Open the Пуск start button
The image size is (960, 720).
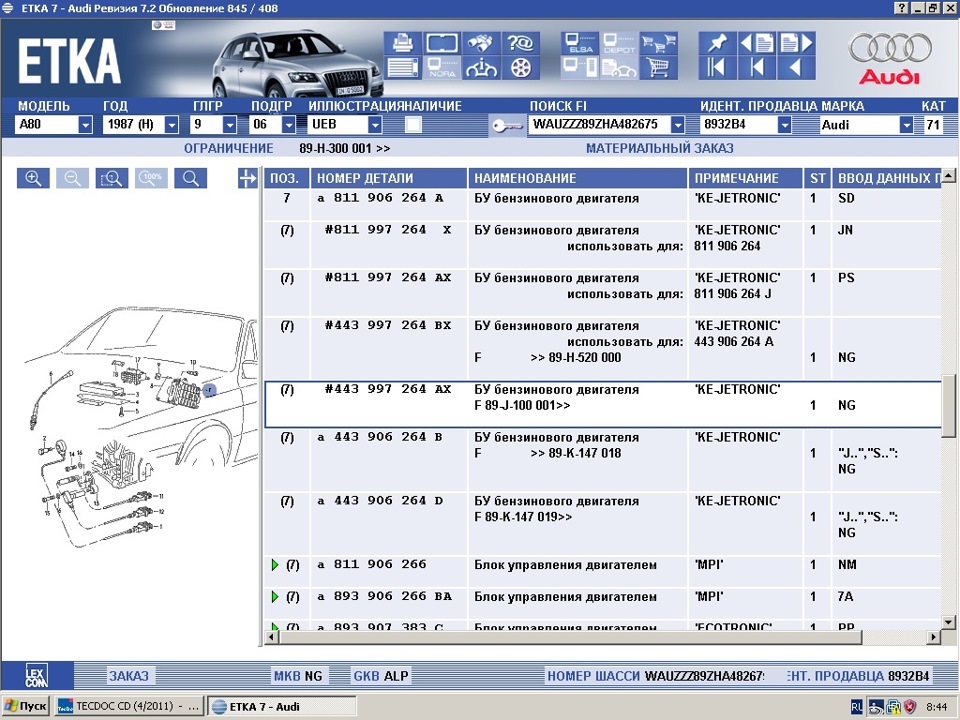pos(26,707)
